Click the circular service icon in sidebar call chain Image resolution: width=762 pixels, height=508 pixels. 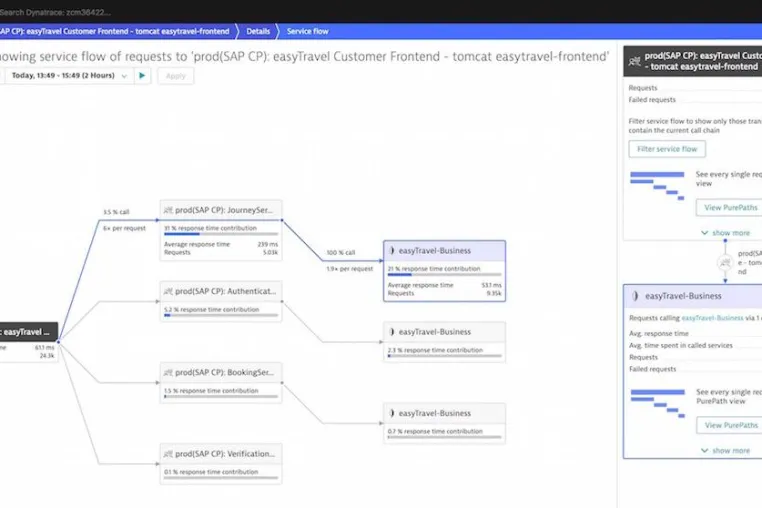point(725,263)
